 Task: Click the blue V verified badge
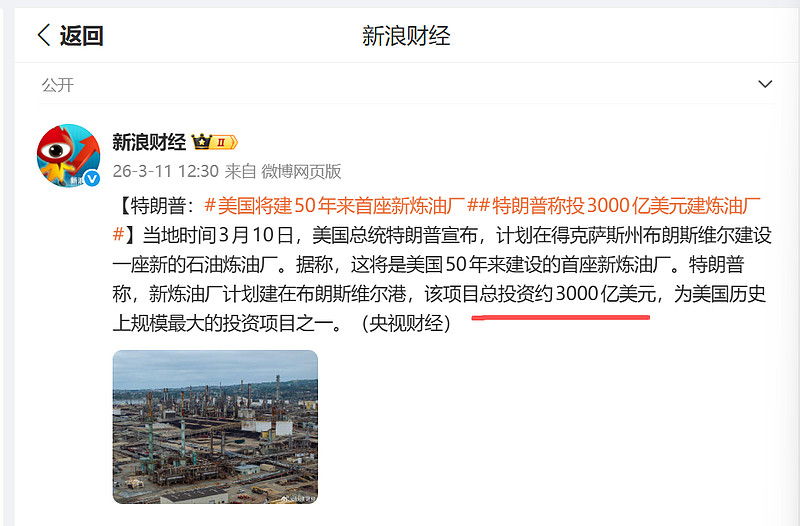[x=92, y=179]
